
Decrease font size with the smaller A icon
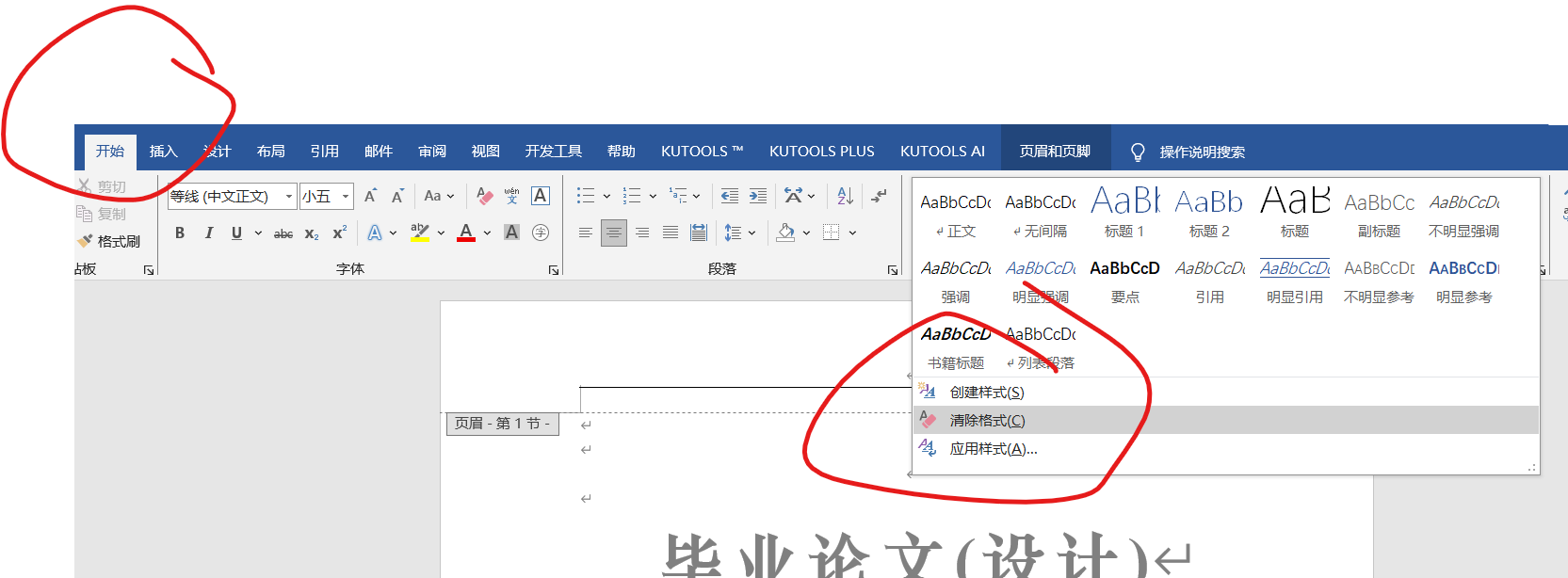398,196
